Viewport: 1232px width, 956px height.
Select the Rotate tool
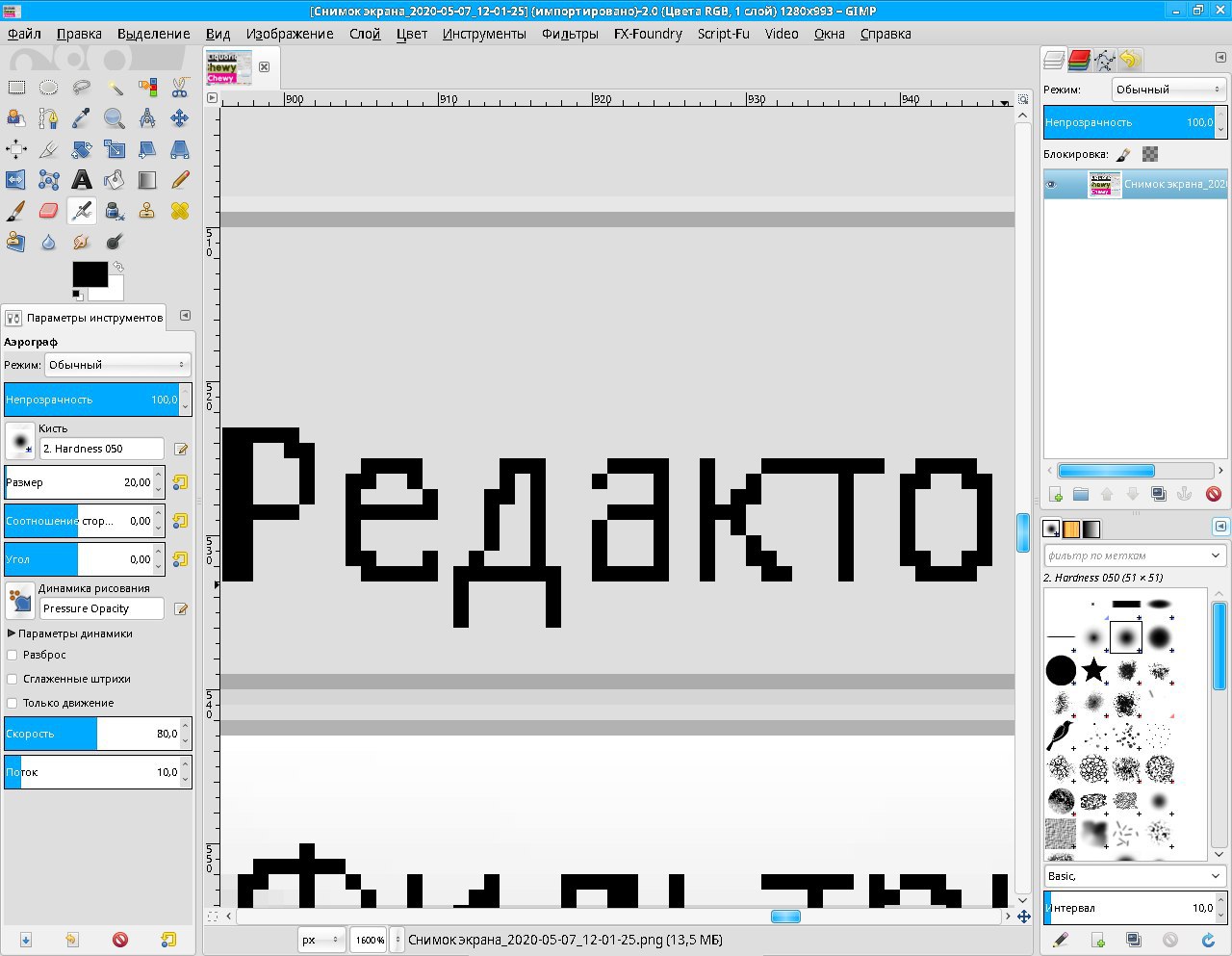(x=82, y=149)
